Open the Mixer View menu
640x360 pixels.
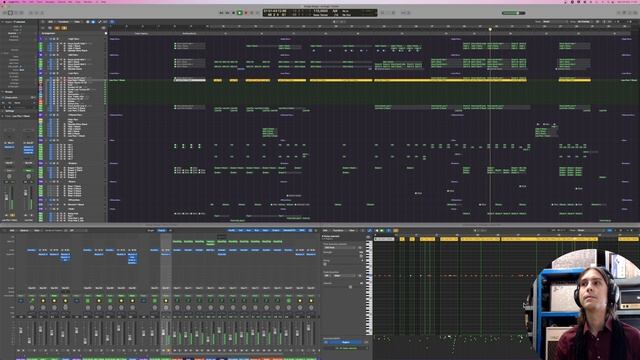(x=37, y=231)
